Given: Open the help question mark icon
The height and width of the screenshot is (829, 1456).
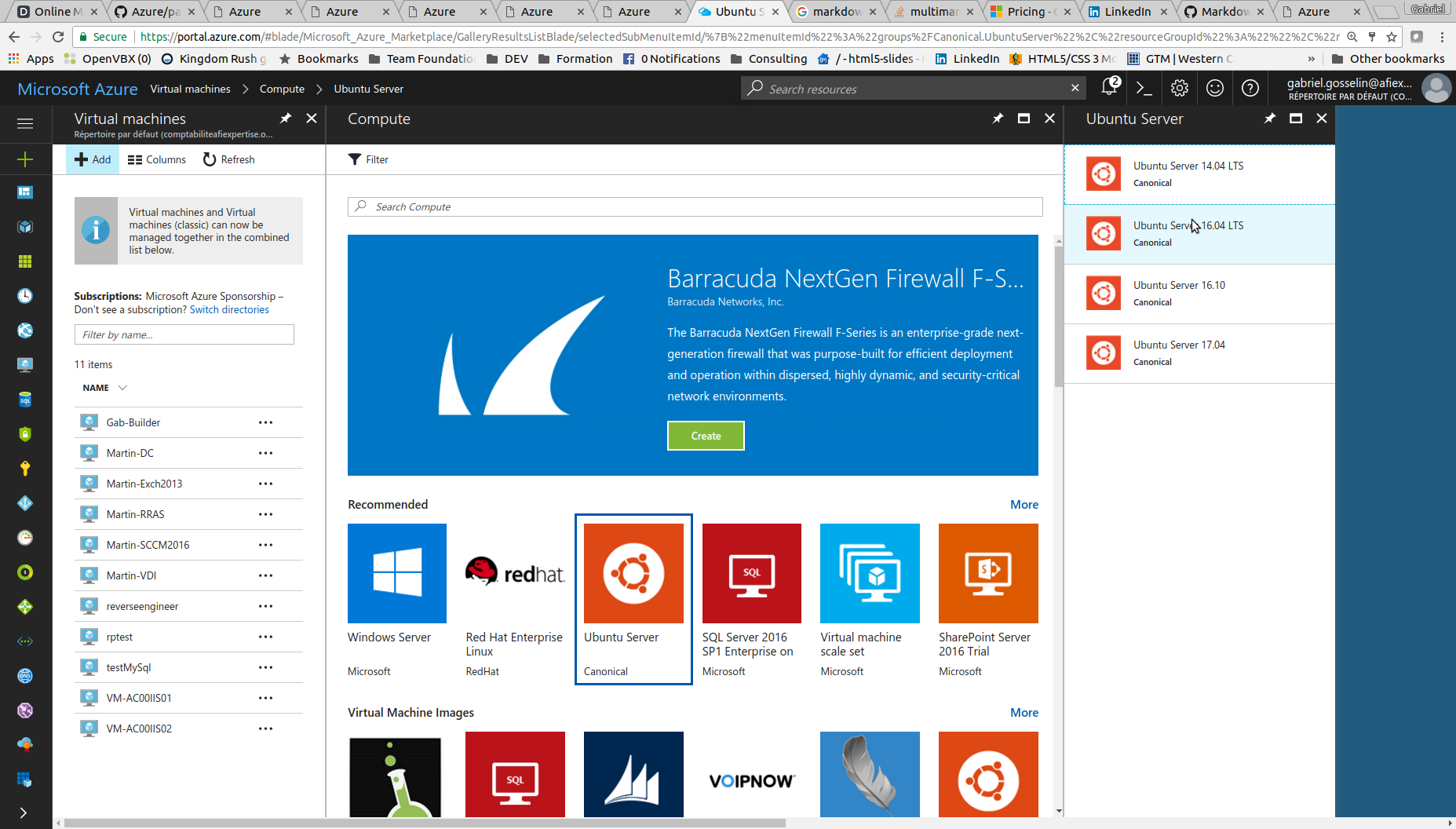Looking at the screenshot, I should click(x=1250, y=89).
